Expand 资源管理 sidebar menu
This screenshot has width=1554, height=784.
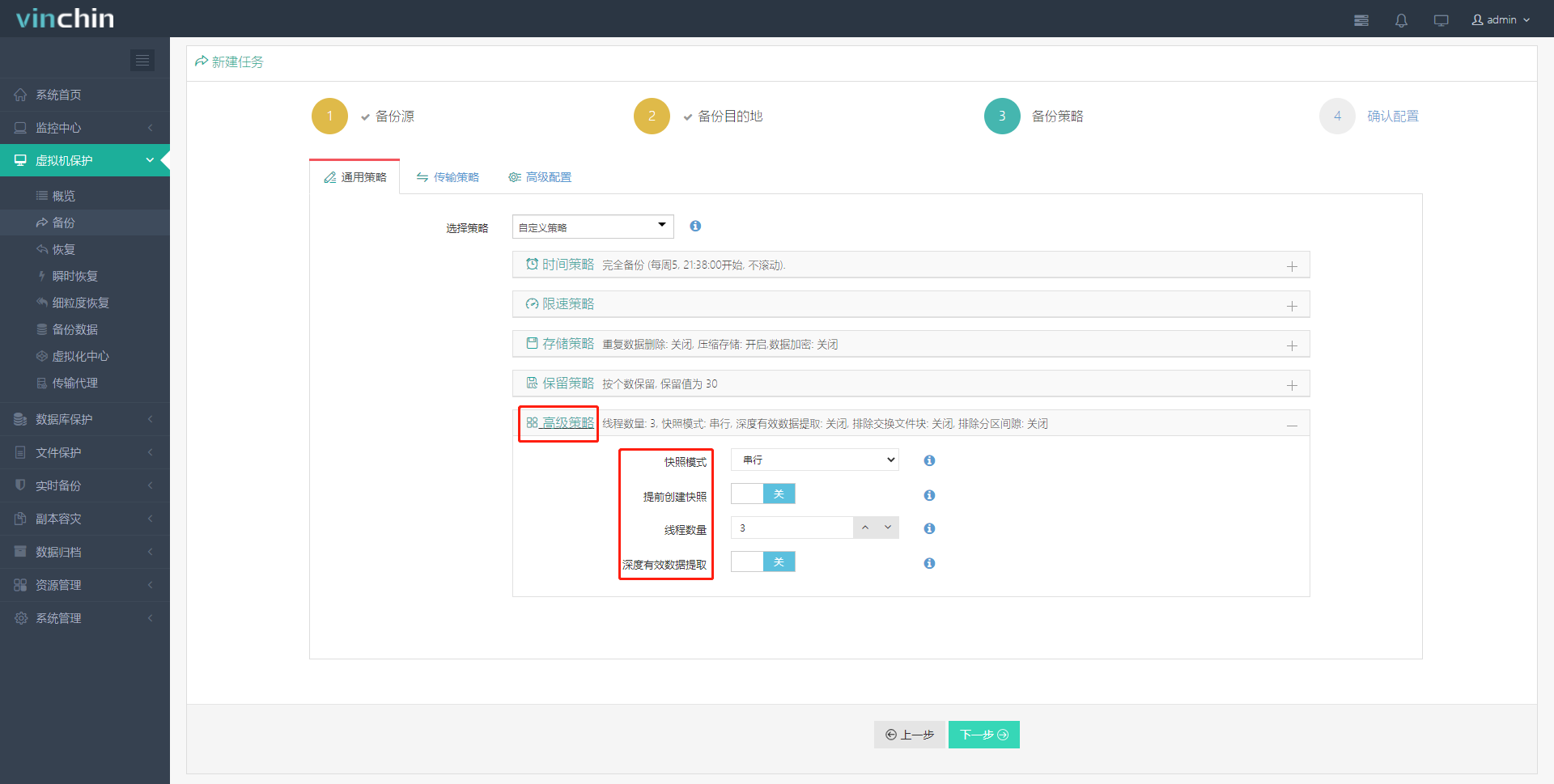pyautogui.click(x=85, y=585)
